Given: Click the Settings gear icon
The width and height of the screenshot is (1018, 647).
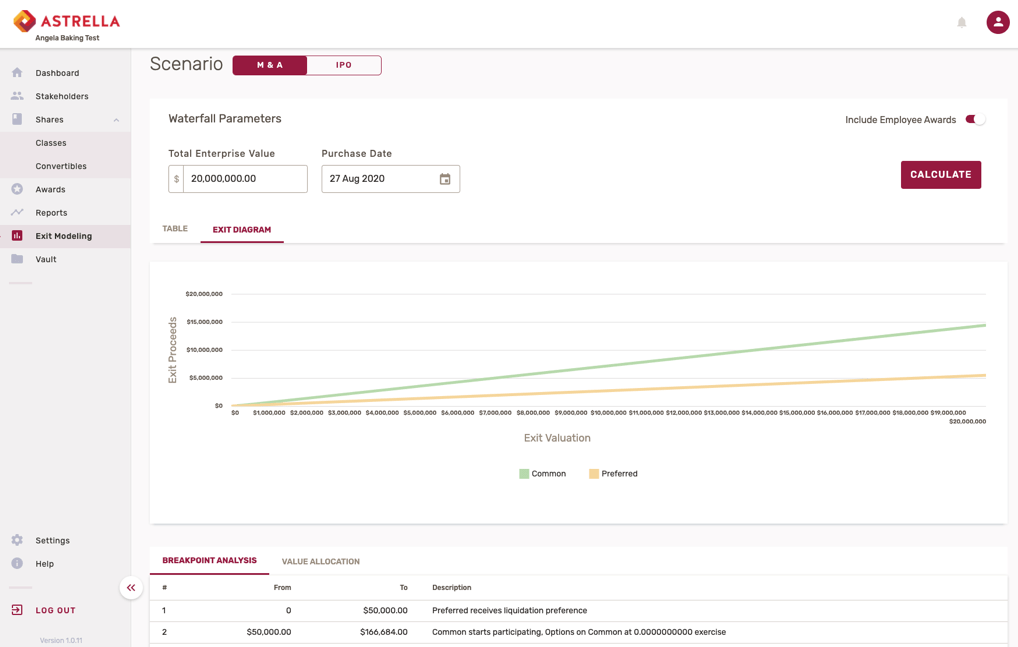Looking at the screenshot, I should [x=17, y=540].
